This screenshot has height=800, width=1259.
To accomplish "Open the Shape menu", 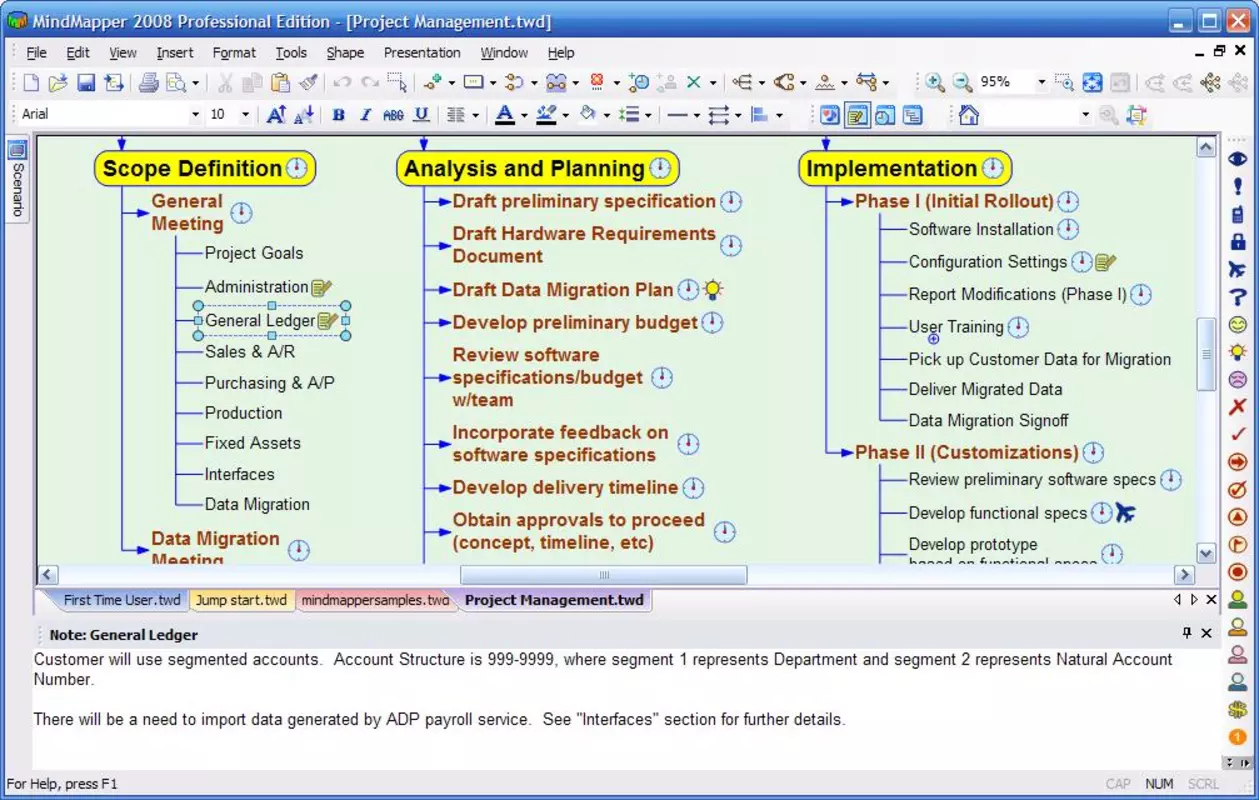I will tap(345, 53).
